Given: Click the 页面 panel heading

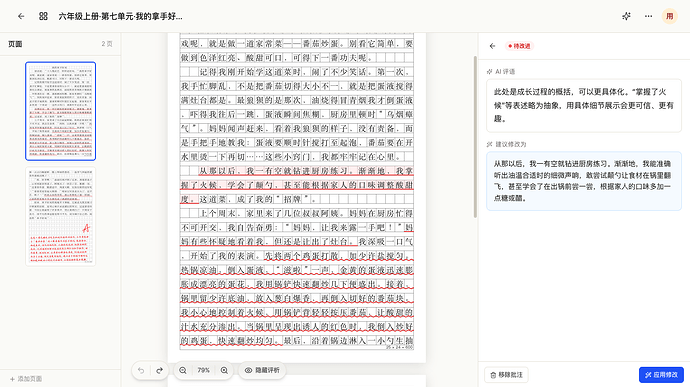Looking at the screenshot, I should tap(15, 44).
